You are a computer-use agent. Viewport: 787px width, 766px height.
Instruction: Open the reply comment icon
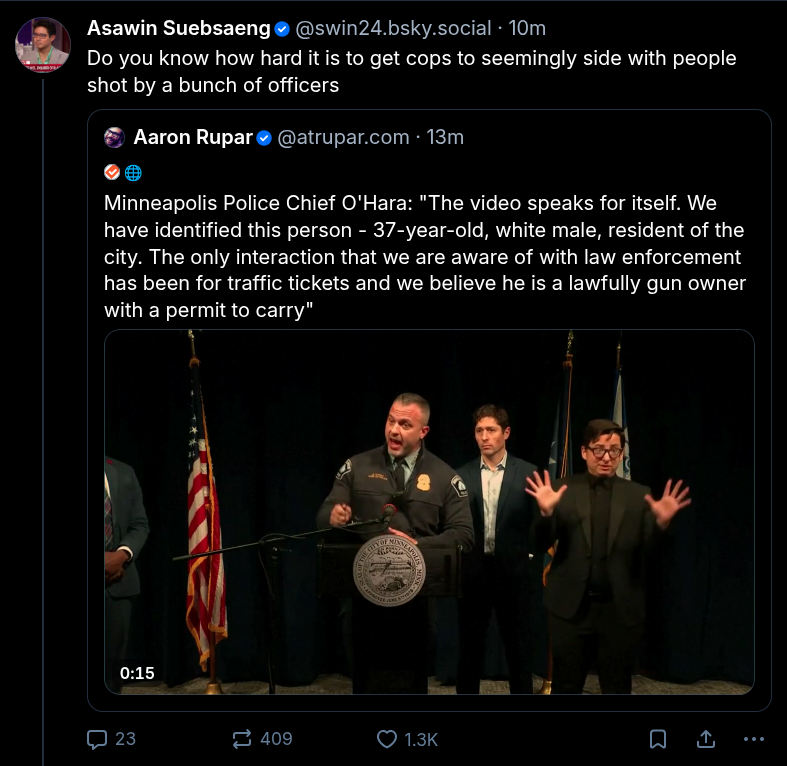point(97,739)
